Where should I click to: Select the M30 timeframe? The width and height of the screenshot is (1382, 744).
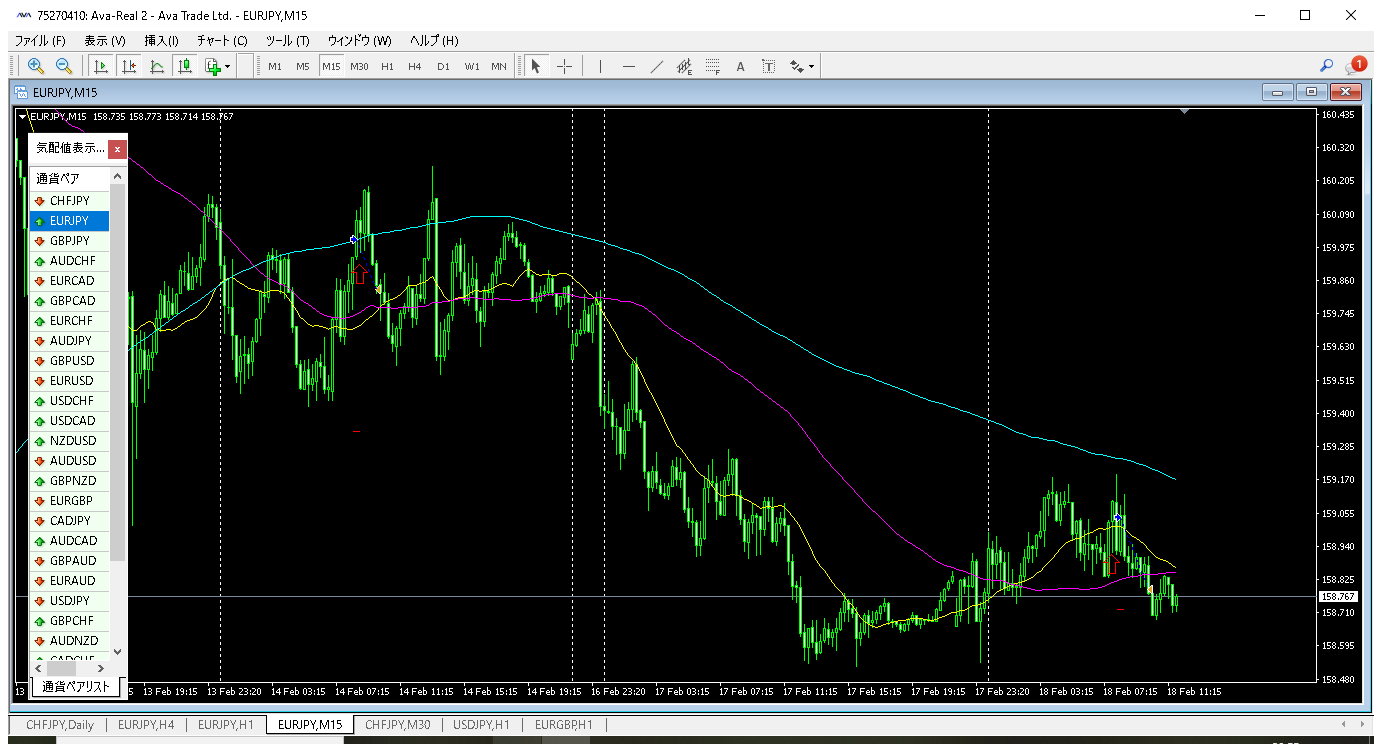pos(359,67)
